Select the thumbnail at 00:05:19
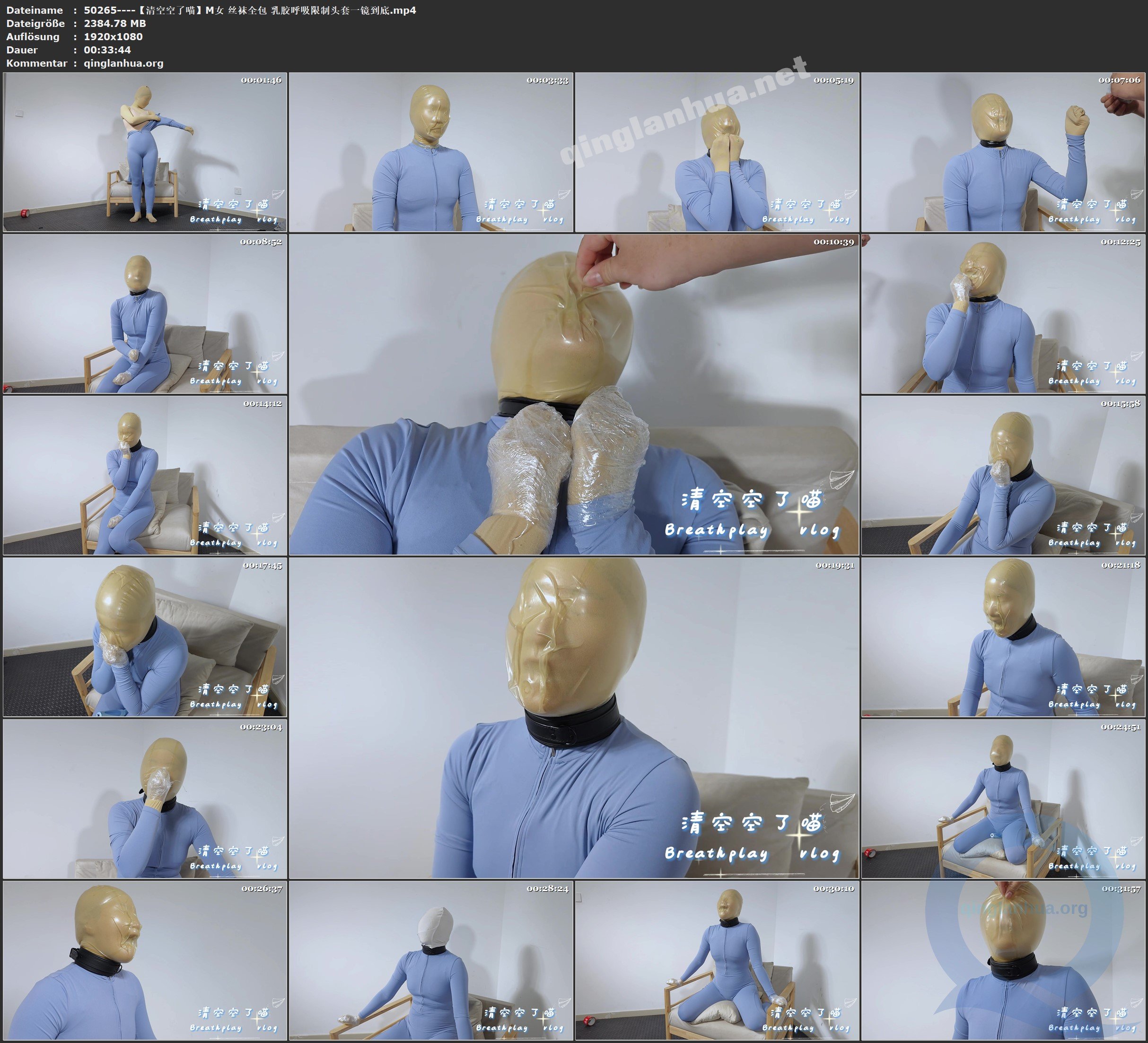The image size is (1148, 1043). [x=717, y=152]
